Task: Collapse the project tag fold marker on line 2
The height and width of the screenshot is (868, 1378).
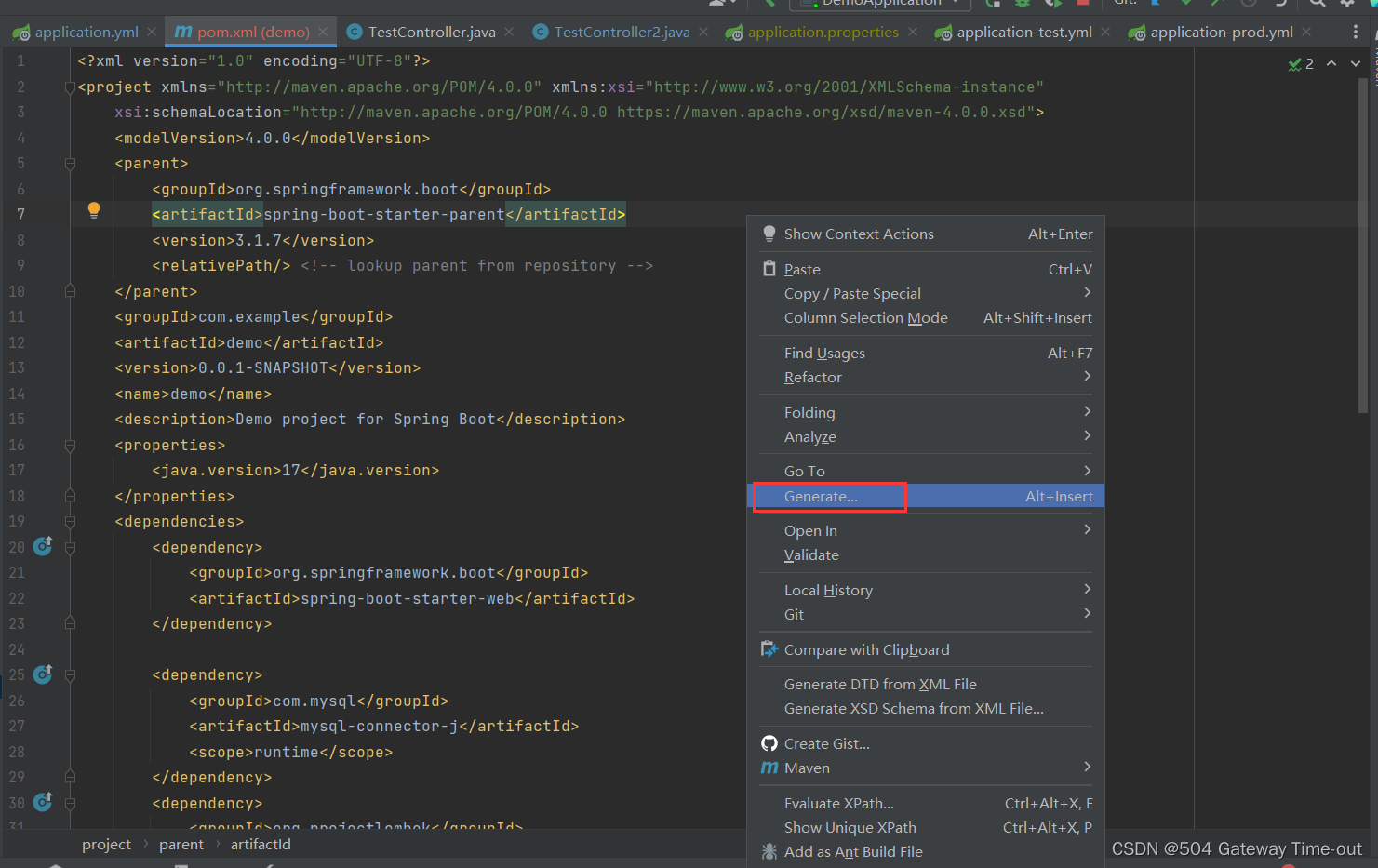Action: (70, 87)
